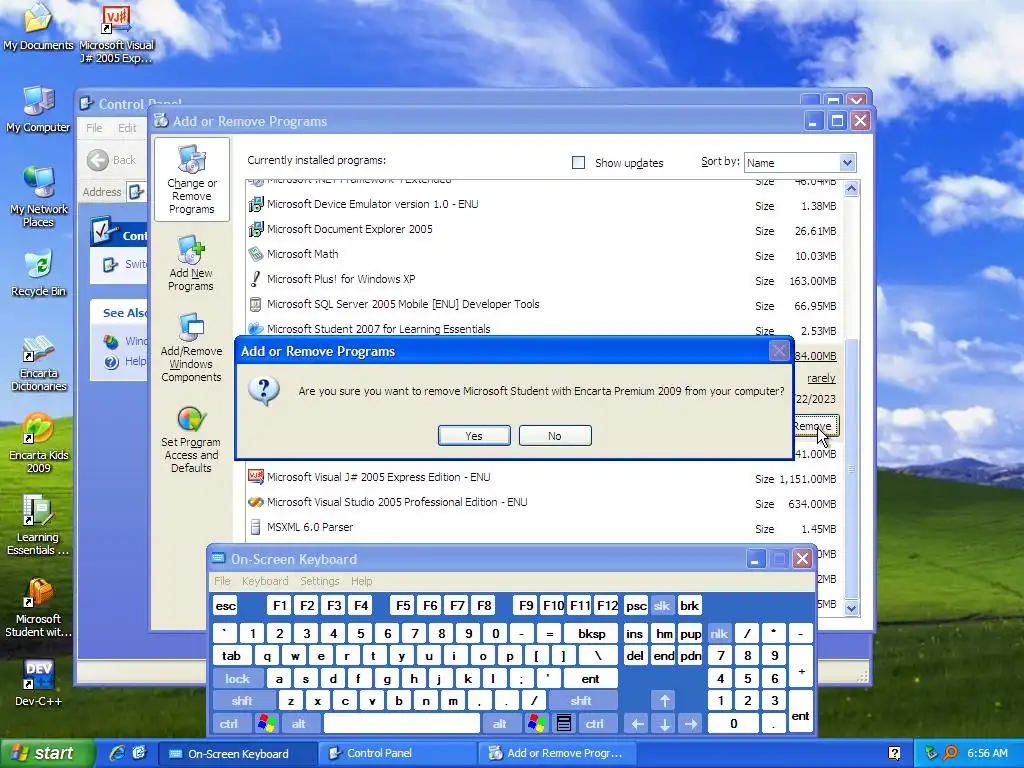Open My Computer desktop icon
This screenshot has height=768, width=1024.
pos(38,109)
